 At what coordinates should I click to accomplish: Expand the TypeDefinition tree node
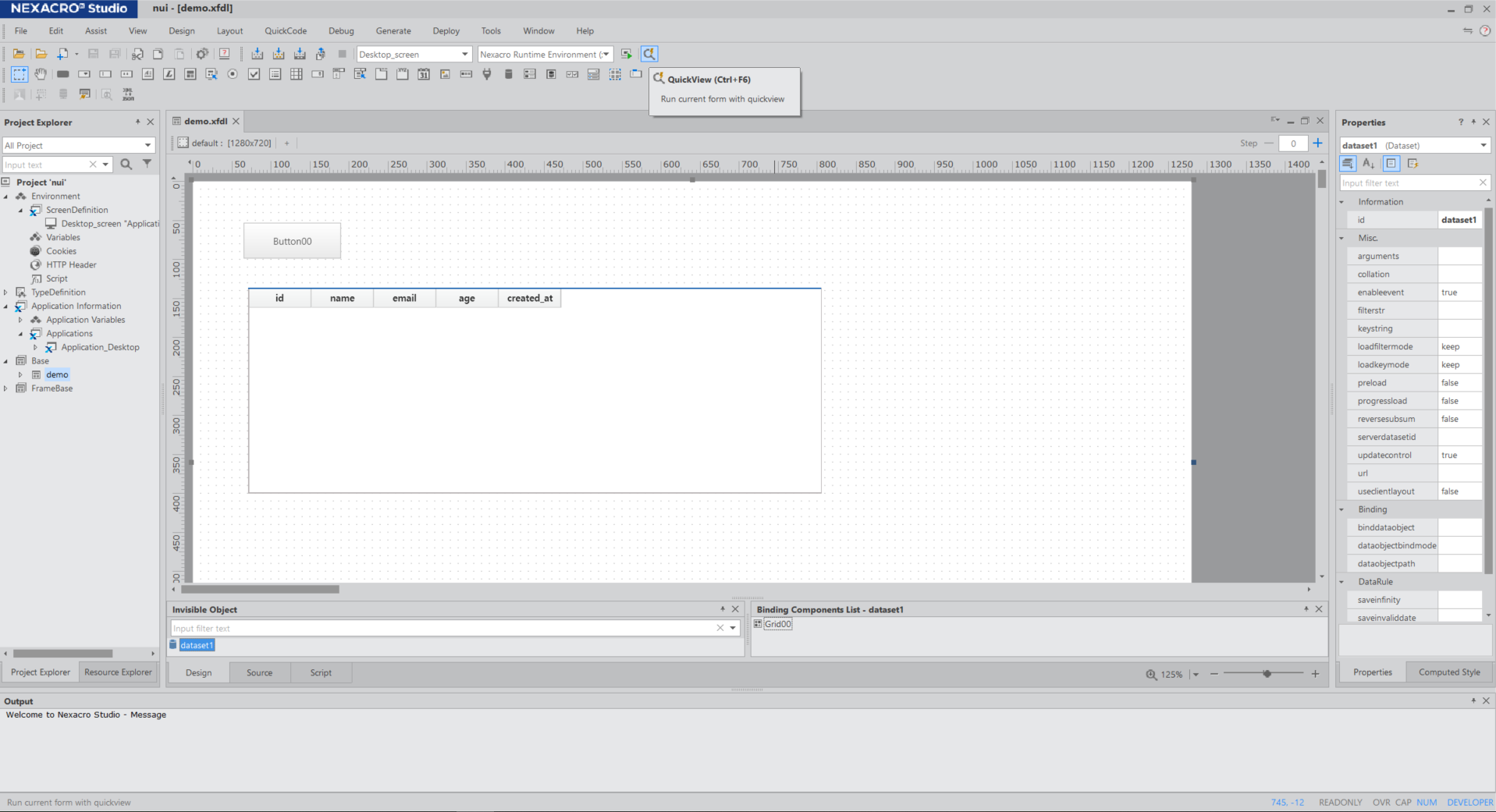(x=6, y=293)
